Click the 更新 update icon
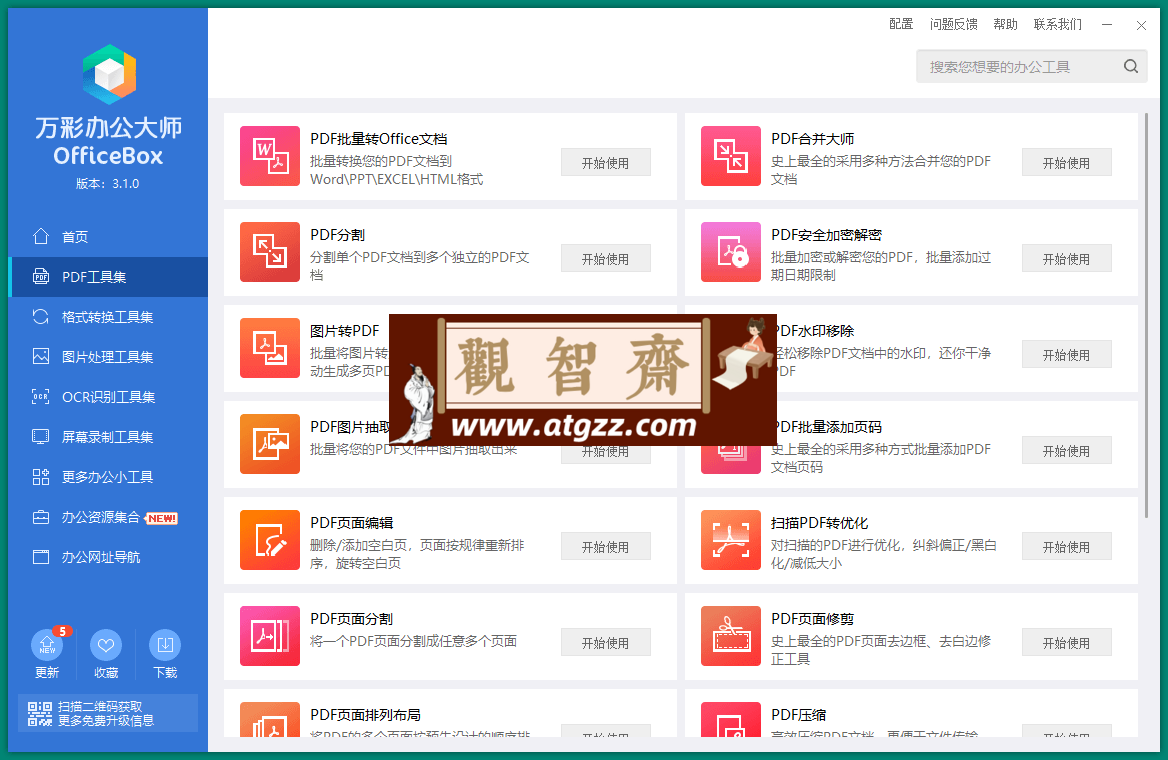This screenshot has width=1168, height=760. [47, 645]
